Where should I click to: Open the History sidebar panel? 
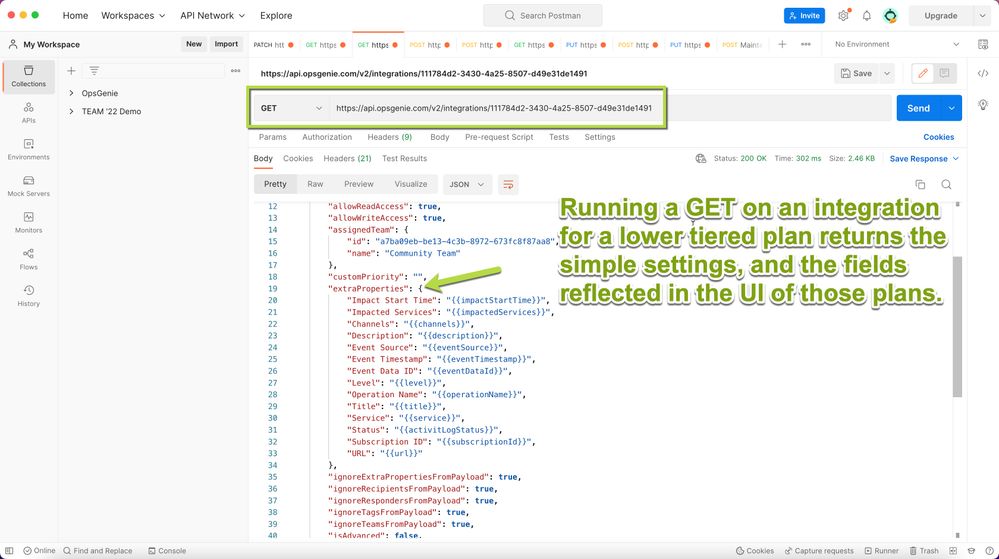pos(29,296)
